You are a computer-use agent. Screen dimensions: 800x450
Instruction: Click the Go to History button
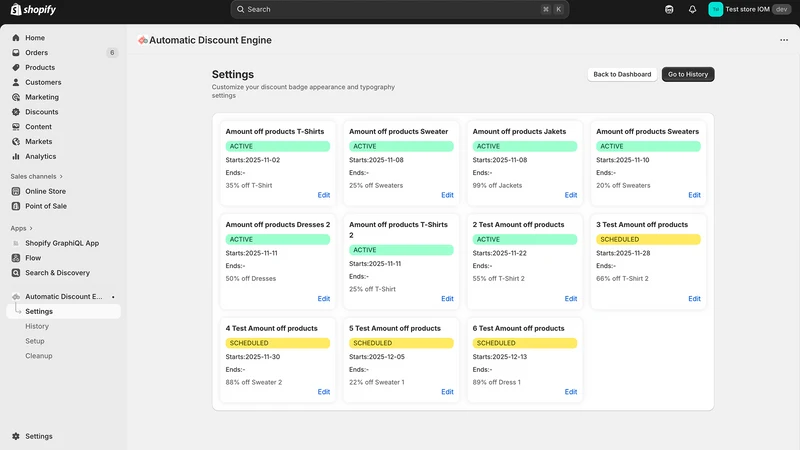[688, 74]
